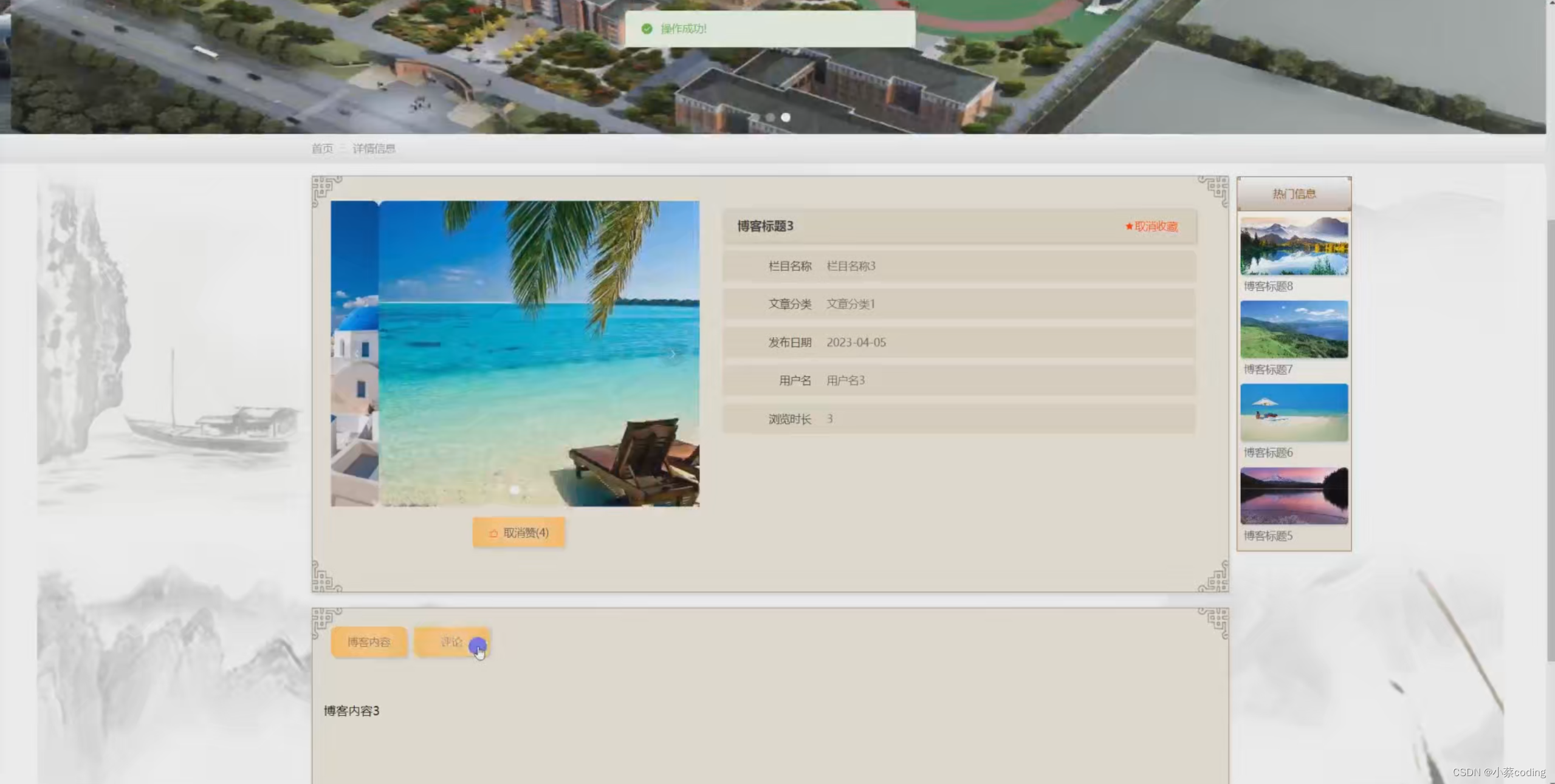Open the 博客标题8 thumbnail image
Viewport: 1555px width, 784px height.
pos(1293,245)
